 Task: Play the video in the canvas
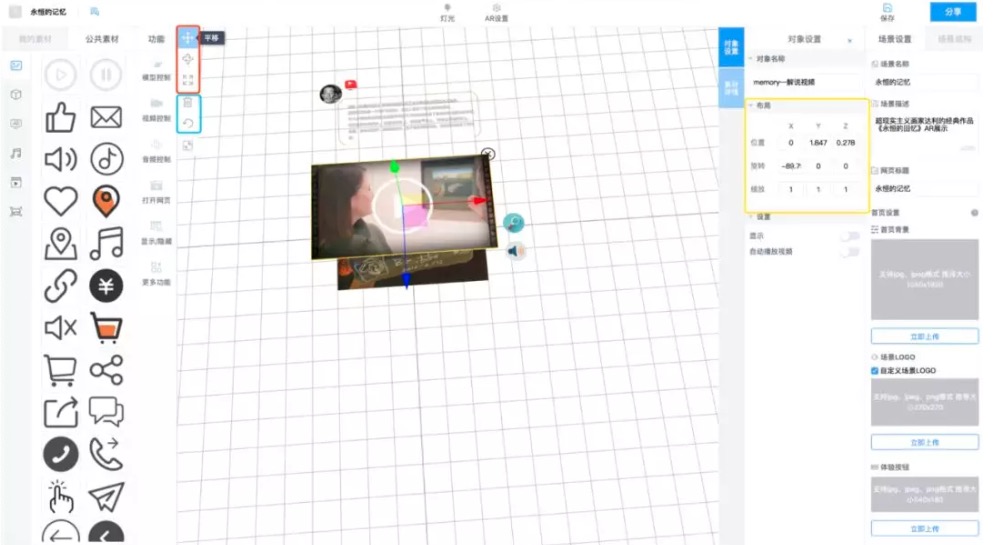pyautogui.click(x=402, y=206)
